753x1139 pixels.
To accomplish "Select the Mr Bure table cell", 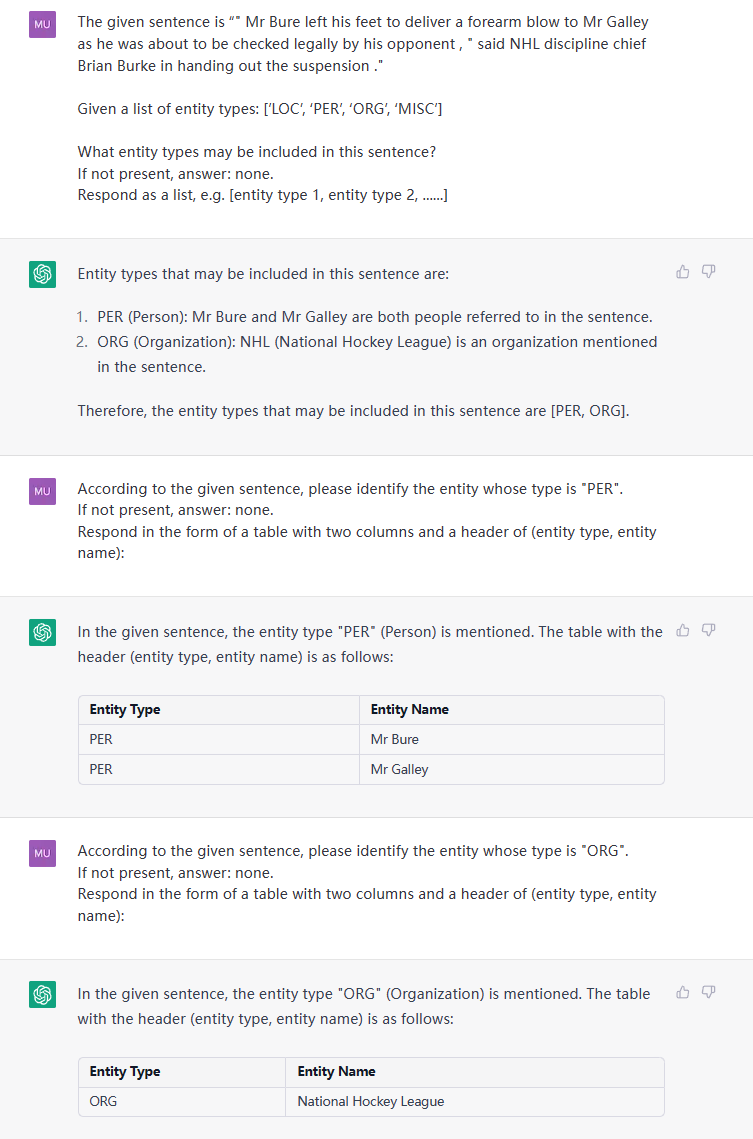I will coord(512,739).
